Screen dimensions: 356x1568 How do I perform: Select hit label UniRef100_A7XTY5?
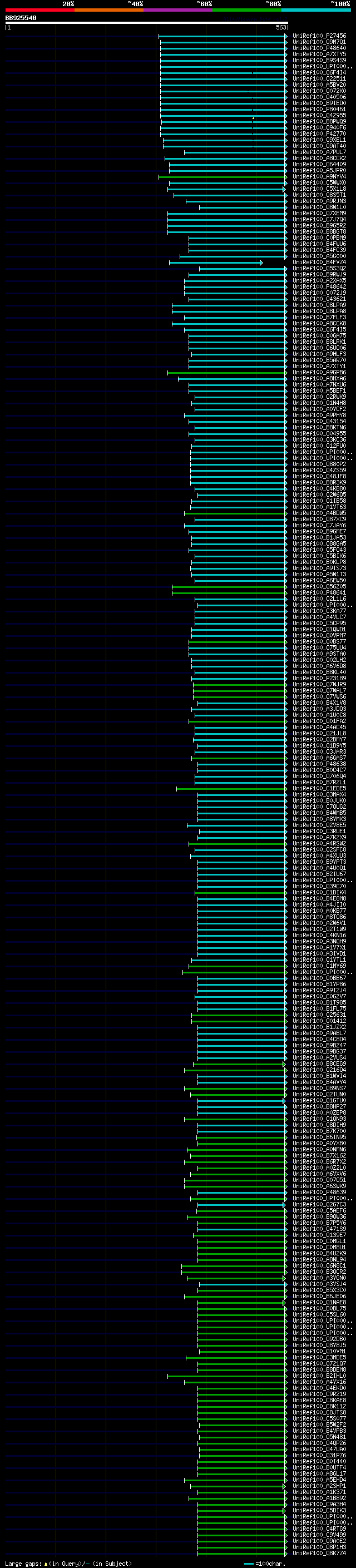(319, 54)
